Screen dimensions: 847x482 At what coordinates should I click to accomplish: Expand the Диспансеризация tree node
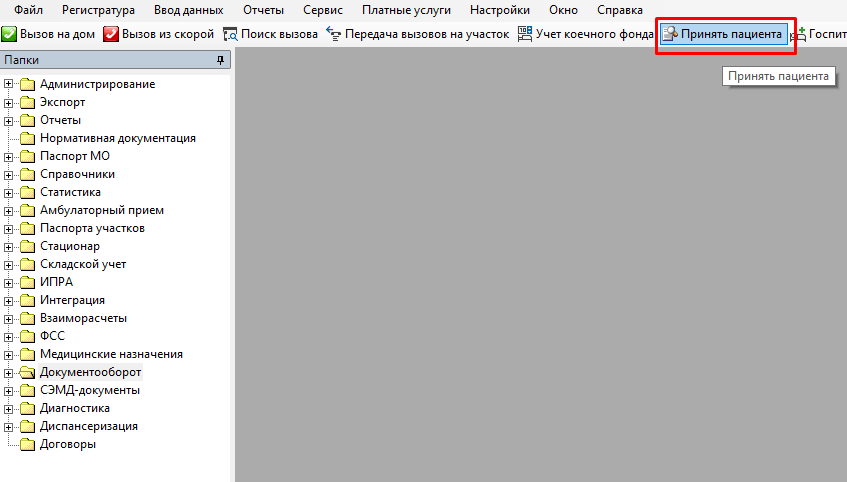tap(8, 427)
